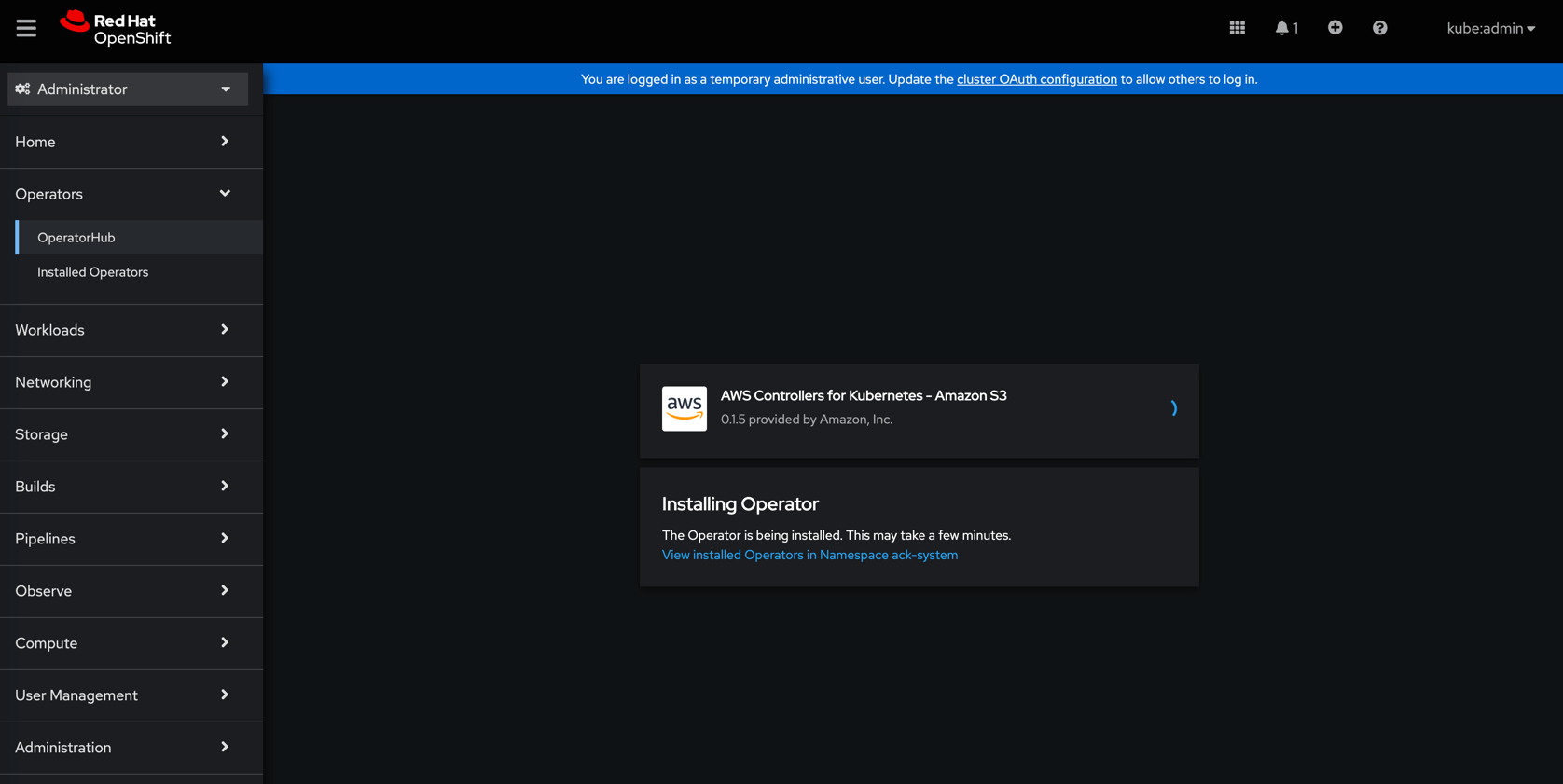This screenshot has width=1563, height=784.
Task: Click the installation progress spinner
Action: click(x=1171, y=408)
